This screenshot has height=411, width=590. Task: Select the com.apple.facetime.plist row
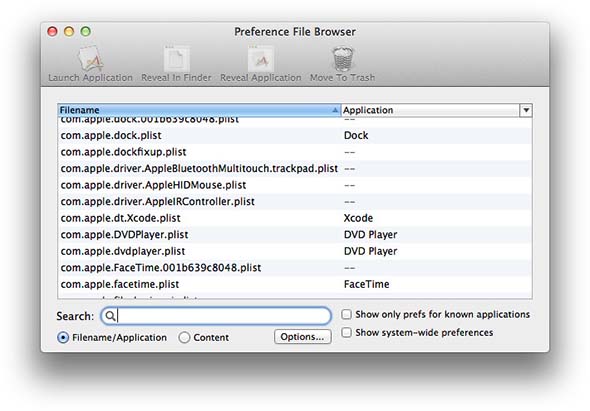click(295, 285)
